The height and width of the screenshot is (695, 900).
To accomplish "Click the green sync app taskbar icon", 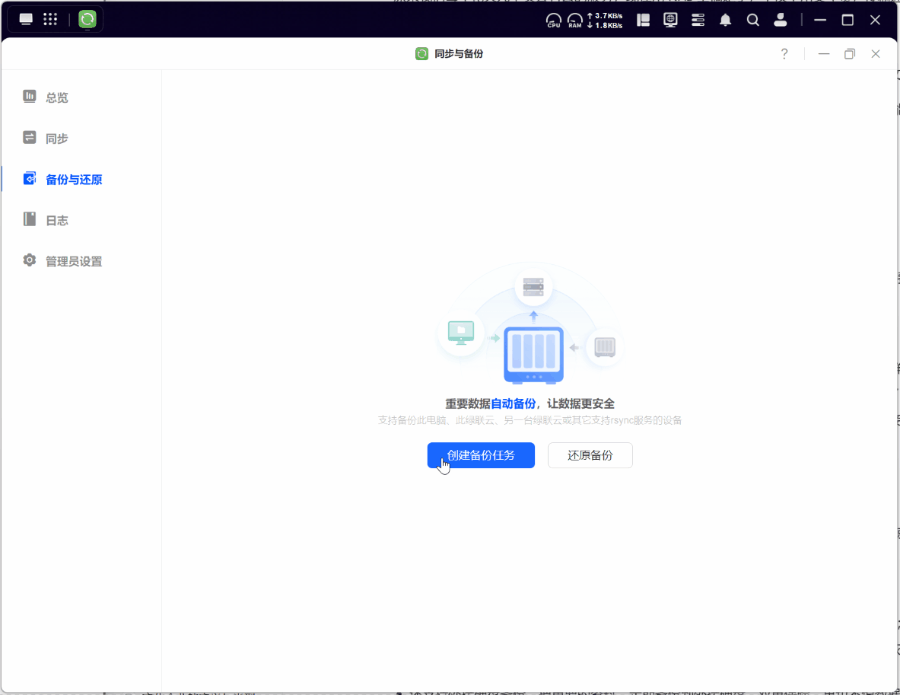I will tap(88, 19).
